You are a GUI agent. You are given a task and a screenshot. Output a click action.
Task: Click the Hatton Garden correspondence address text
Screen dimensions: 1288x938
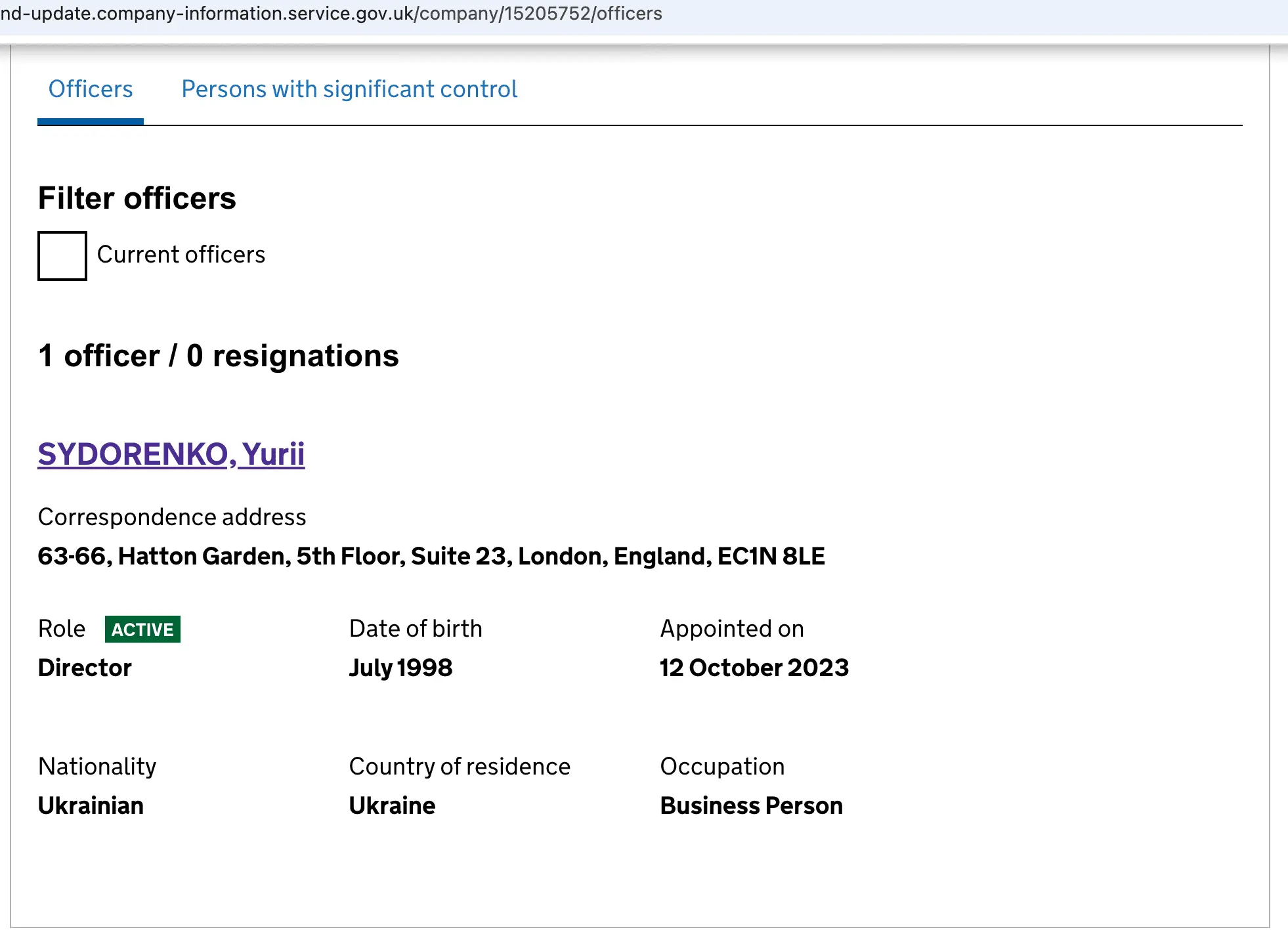point(431,557)
